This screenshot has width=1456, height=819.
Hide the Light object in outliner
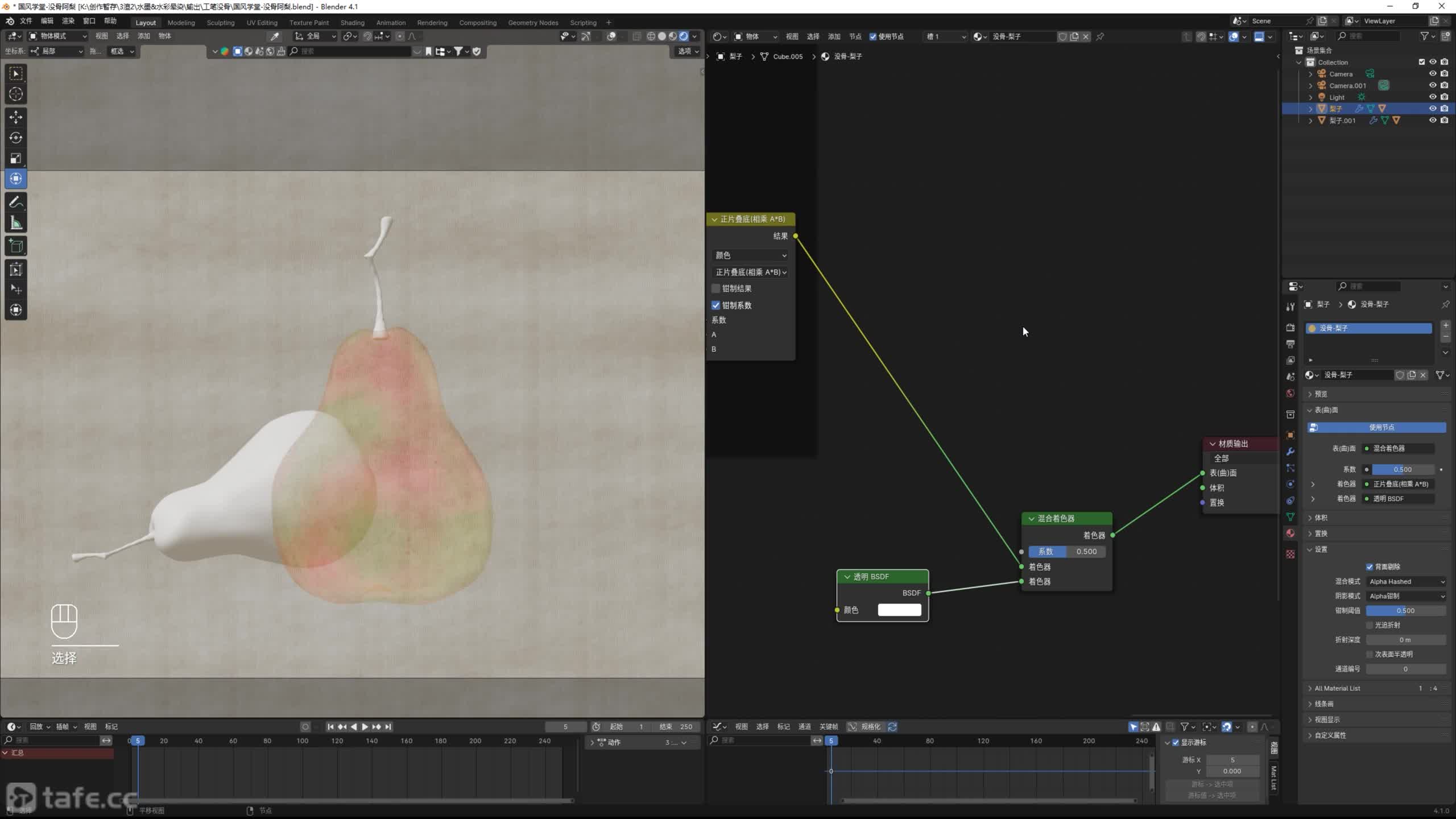pos(1433,97)
